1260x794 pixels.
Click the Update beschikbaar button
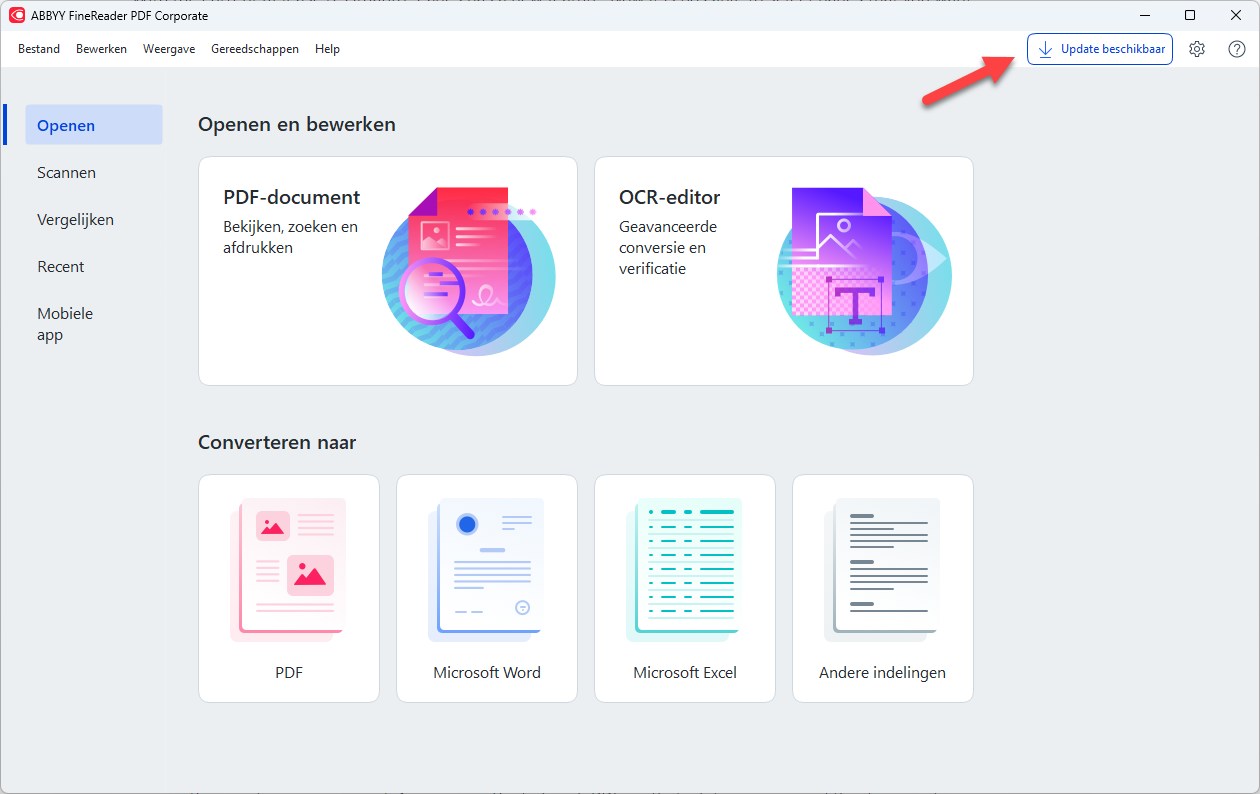pos(1100,49)
